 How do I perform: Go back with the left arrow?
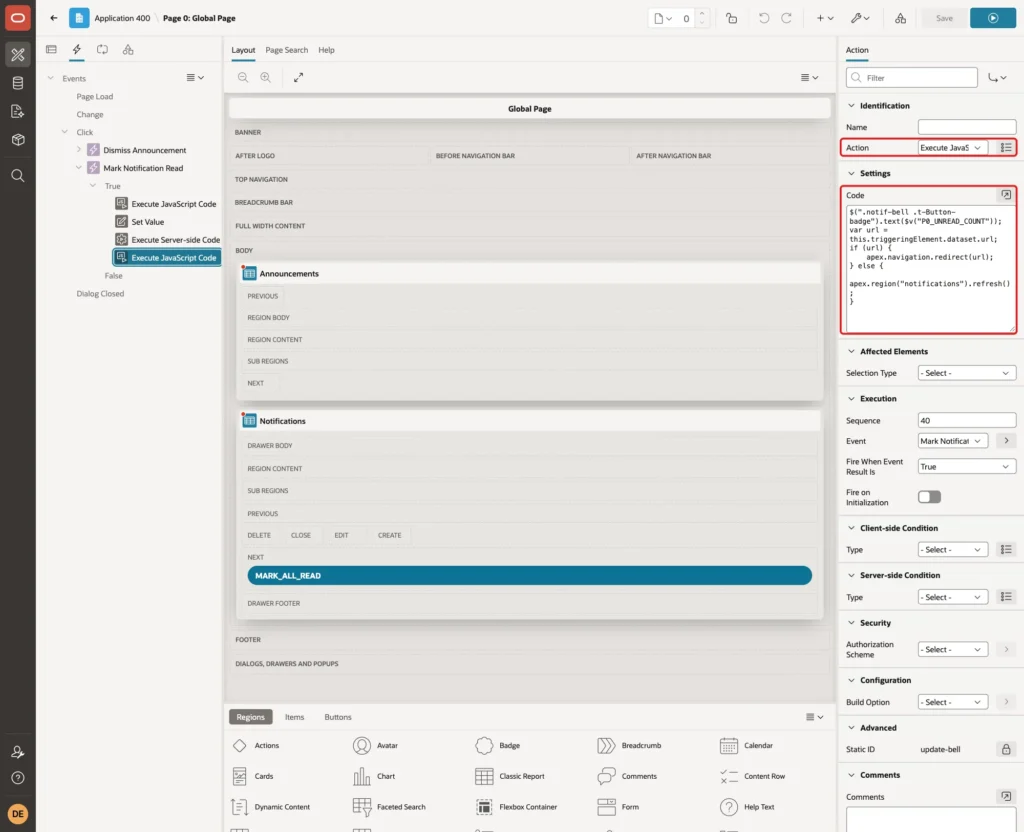[x=54, y=18]
